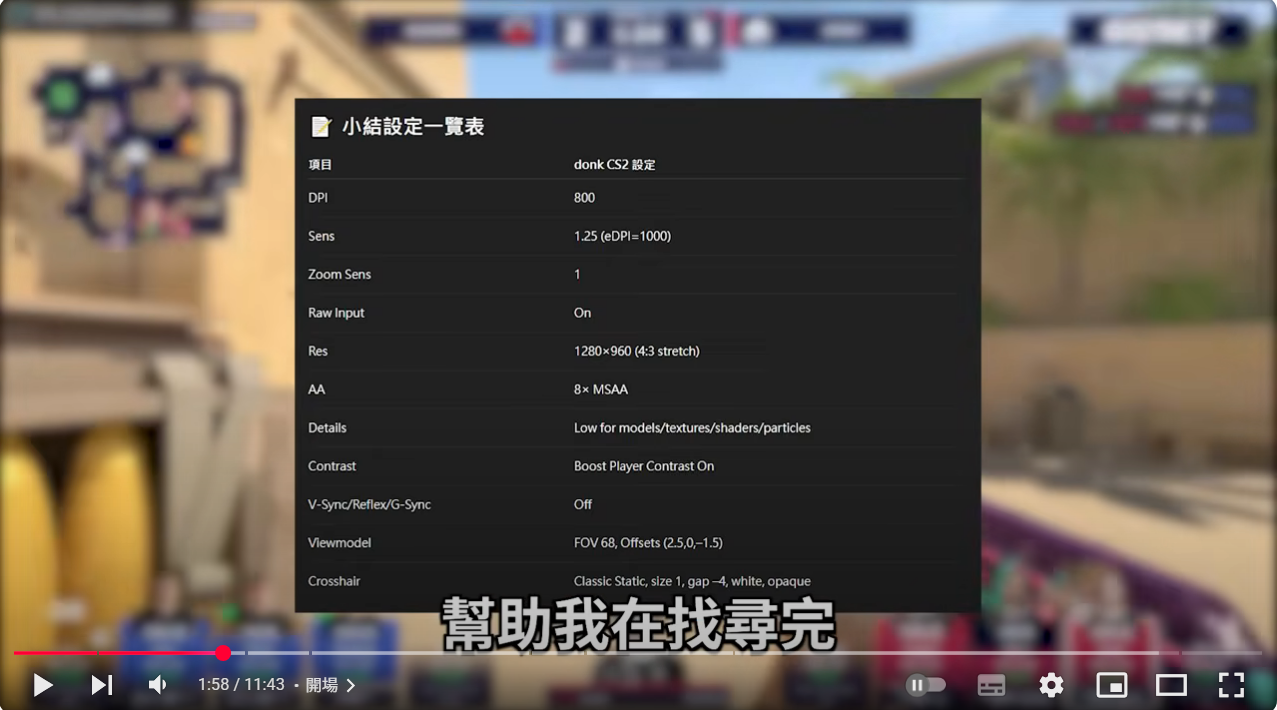Click the DPI row label

click(318, 198)
